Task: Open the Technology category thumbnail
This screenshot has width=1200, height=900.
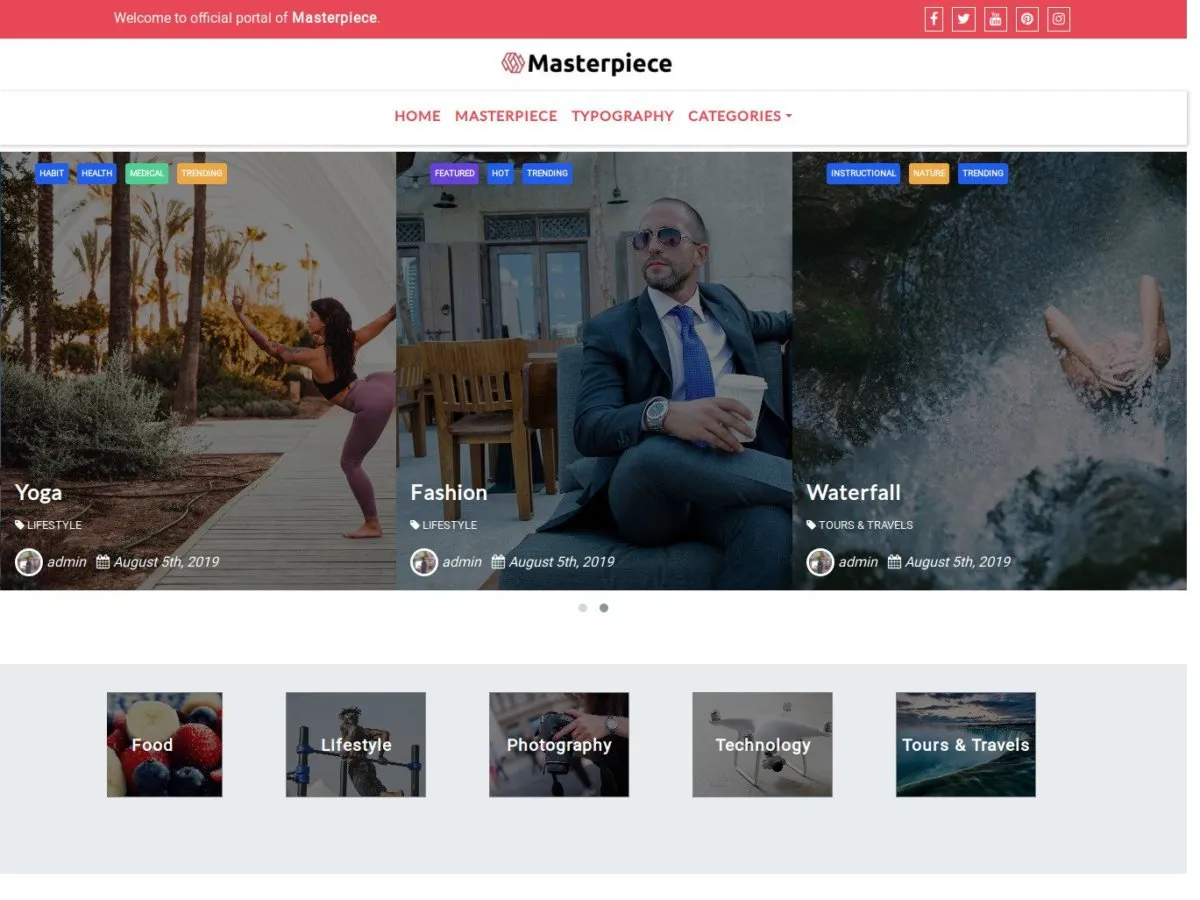Action: 763,745
